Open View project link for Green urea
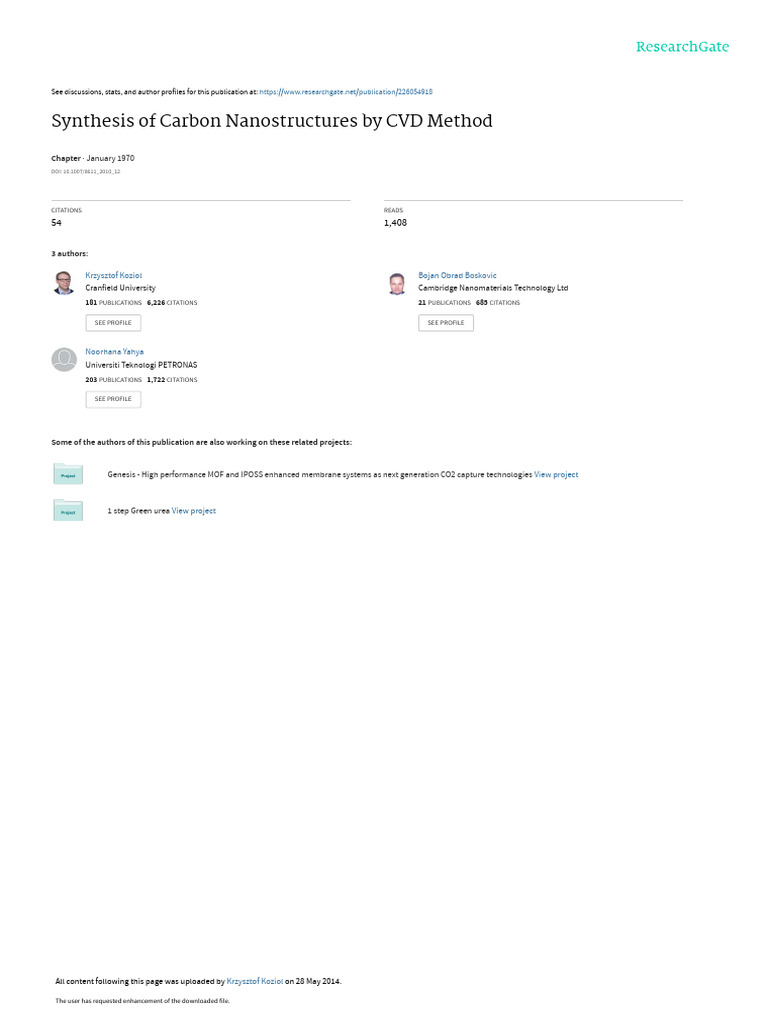This screenshot has width=768, height=1024. [x=193, y=511]
